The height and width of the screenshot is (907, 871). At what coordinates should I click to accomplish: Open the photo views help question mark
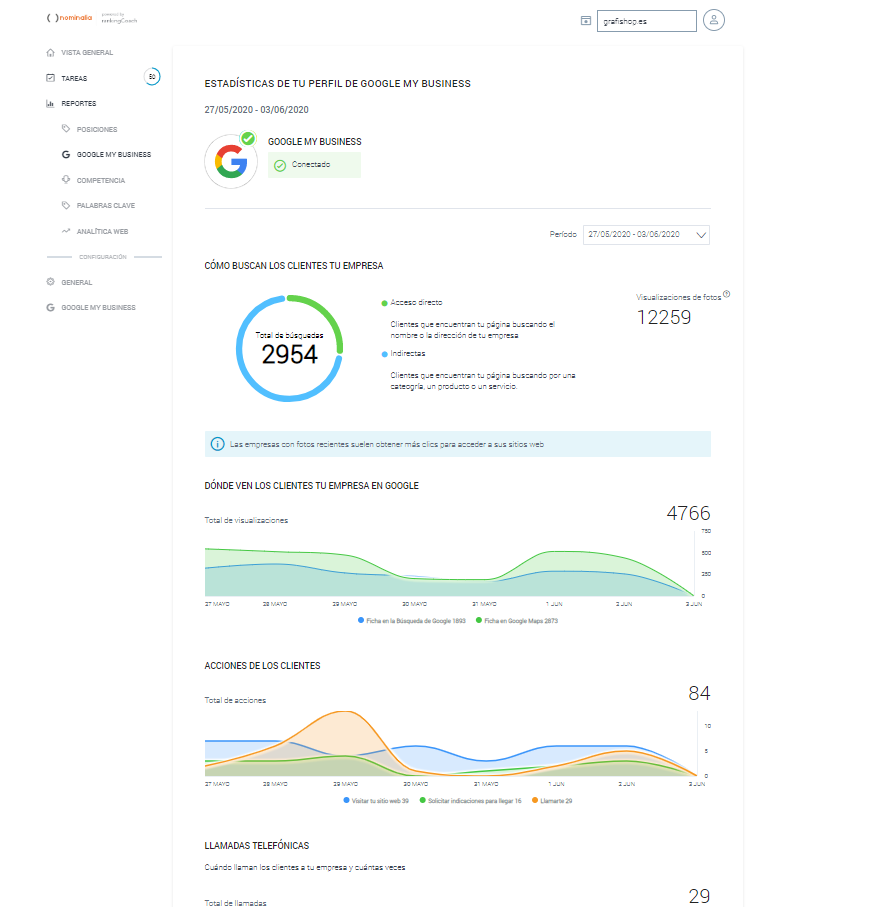click(726, 294)
